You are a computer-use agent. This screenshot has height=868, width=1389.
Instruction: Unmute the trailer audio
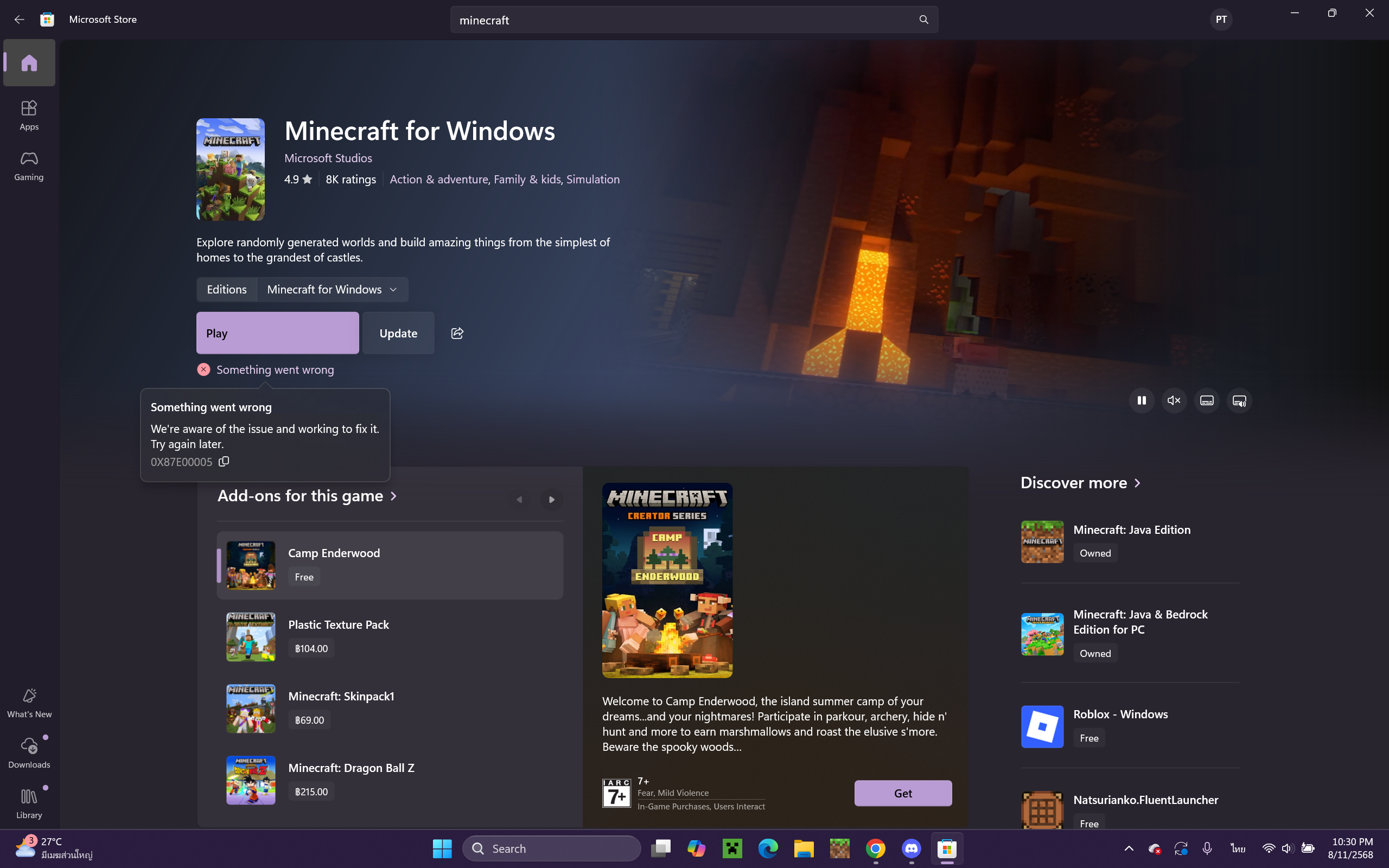point(1174,401)
